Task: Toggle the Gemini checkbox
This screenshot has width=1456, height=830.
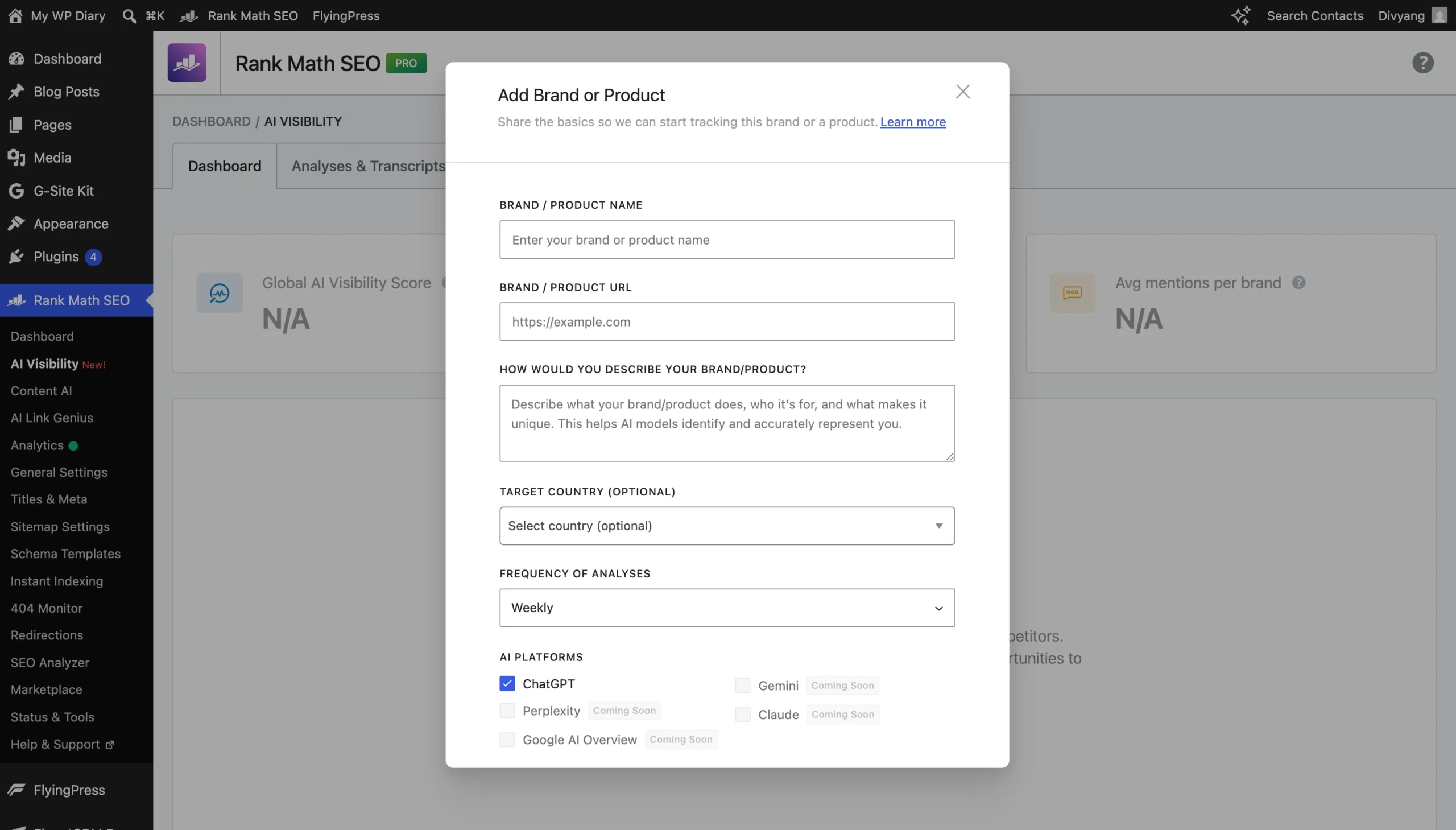Action: tap(743, 685)
